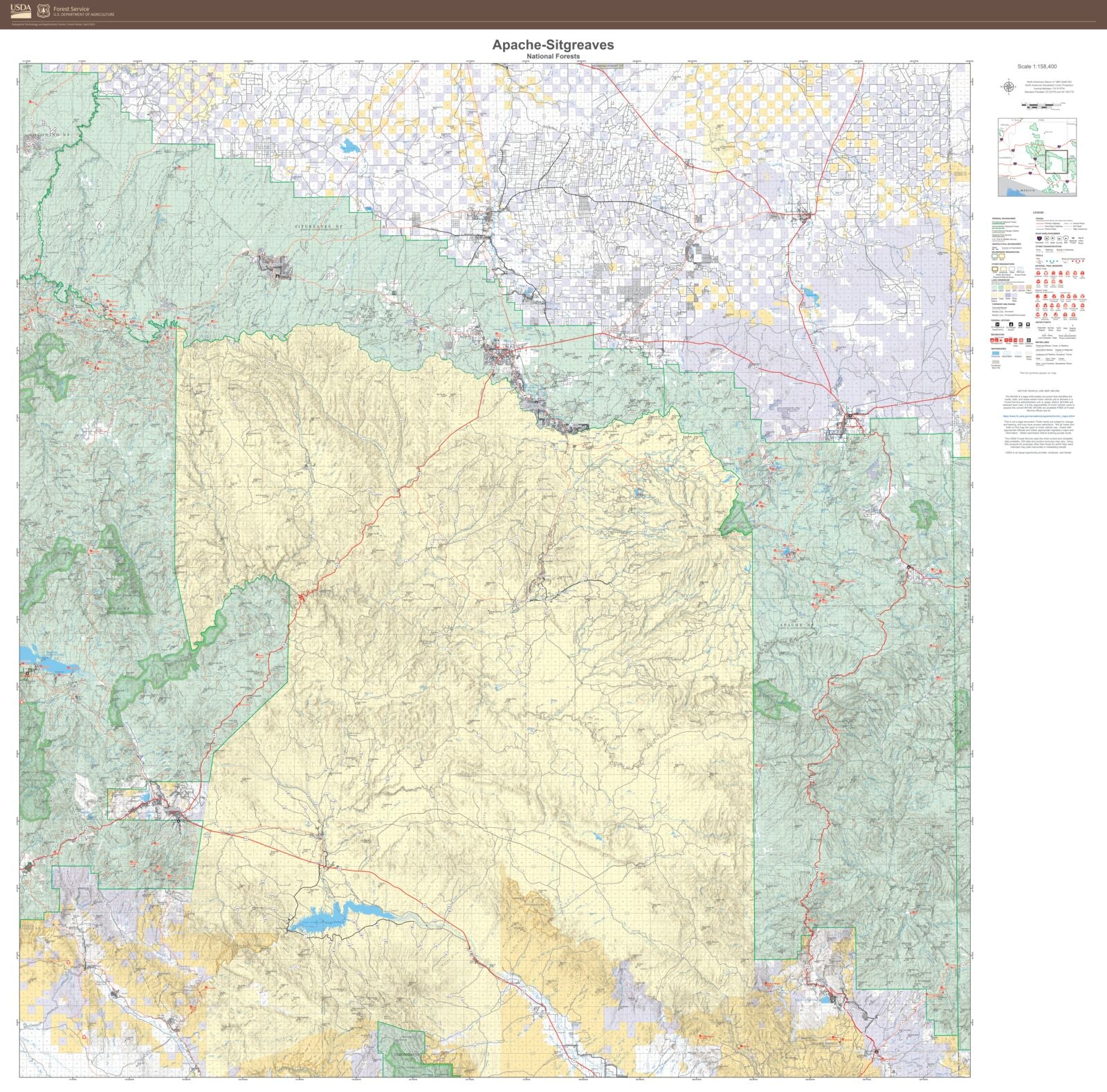1107x1092 pixels.
Task: Toggle the Wilderness Designation USFS box
Action: pyautogui.click(x=994, y=256)
